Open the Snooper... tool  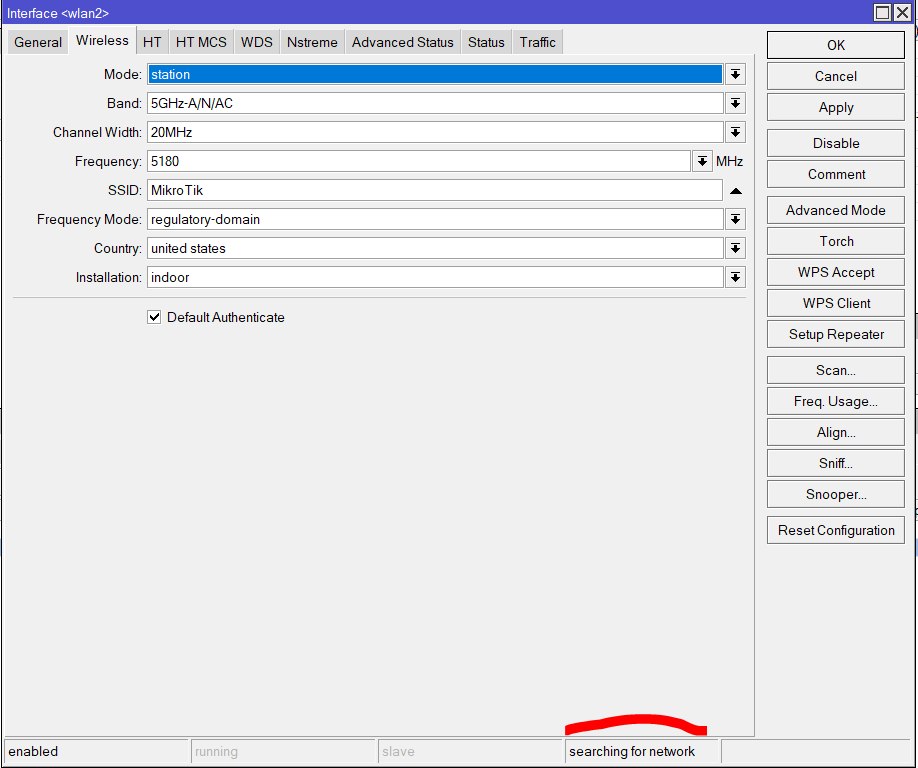click(x=835, y=494)
